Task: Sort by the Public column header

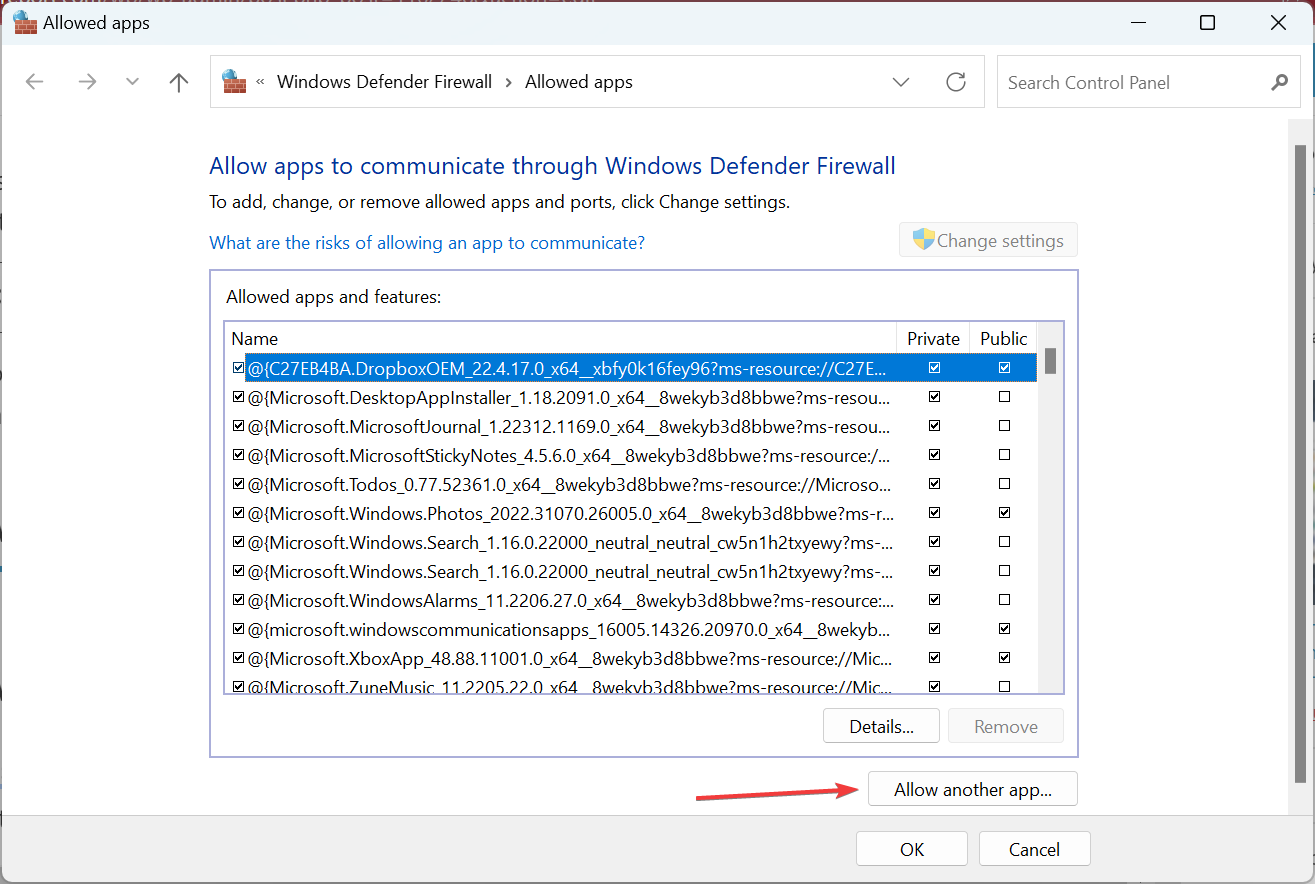Action: [1004, 339]
